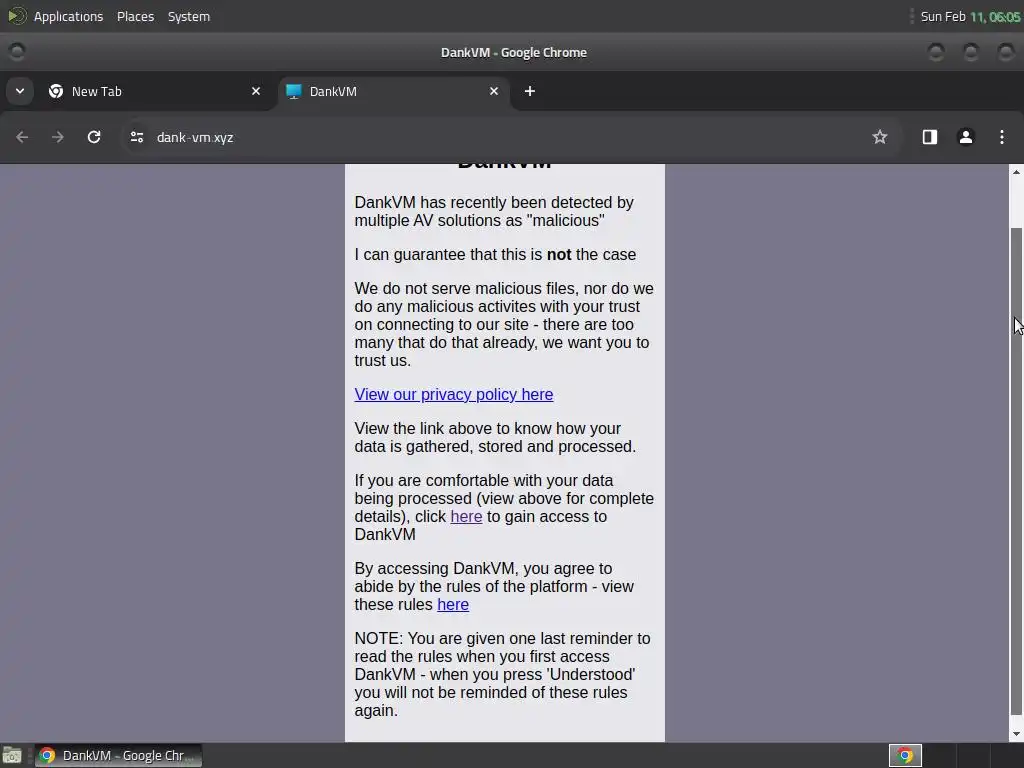Image resolution: width=1024 pixels, height=768 pixels.
Task: Reload the dank-vm.xyz page
Action: click(94, 137)
